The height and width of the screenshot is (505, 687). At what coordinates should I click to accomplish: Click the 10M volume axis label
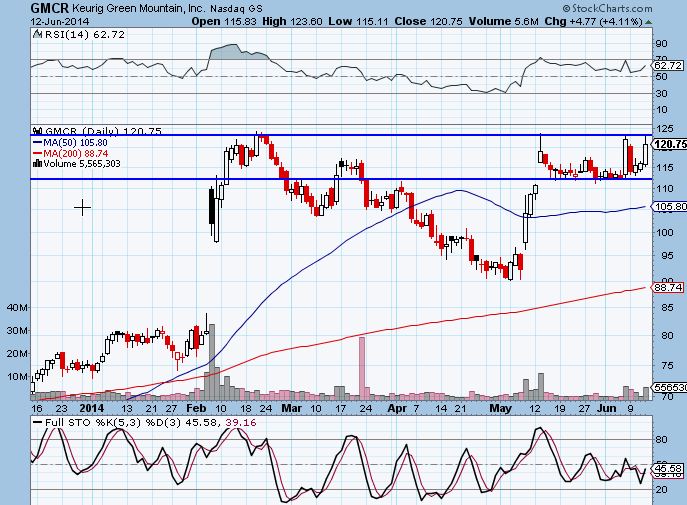tap(18, 376)
